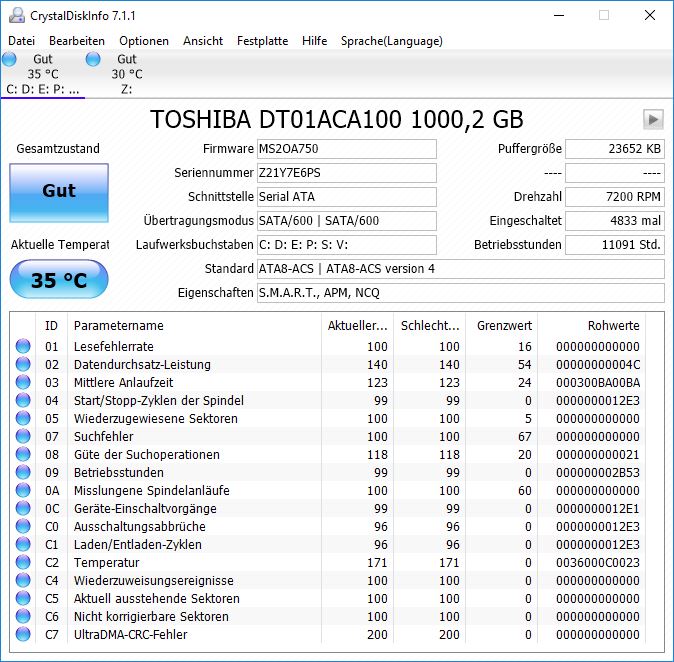This screenshot has height=662, width=674.
Task: Click status orb for Aktuell ausstehende Sektoren
Action: 23,598
